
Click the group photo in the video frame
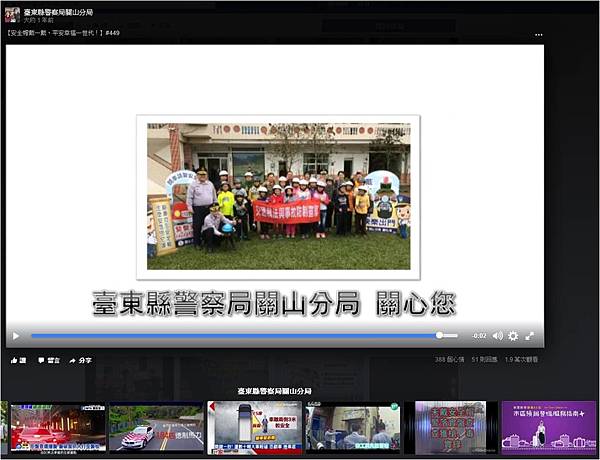[x=279, y=196]
